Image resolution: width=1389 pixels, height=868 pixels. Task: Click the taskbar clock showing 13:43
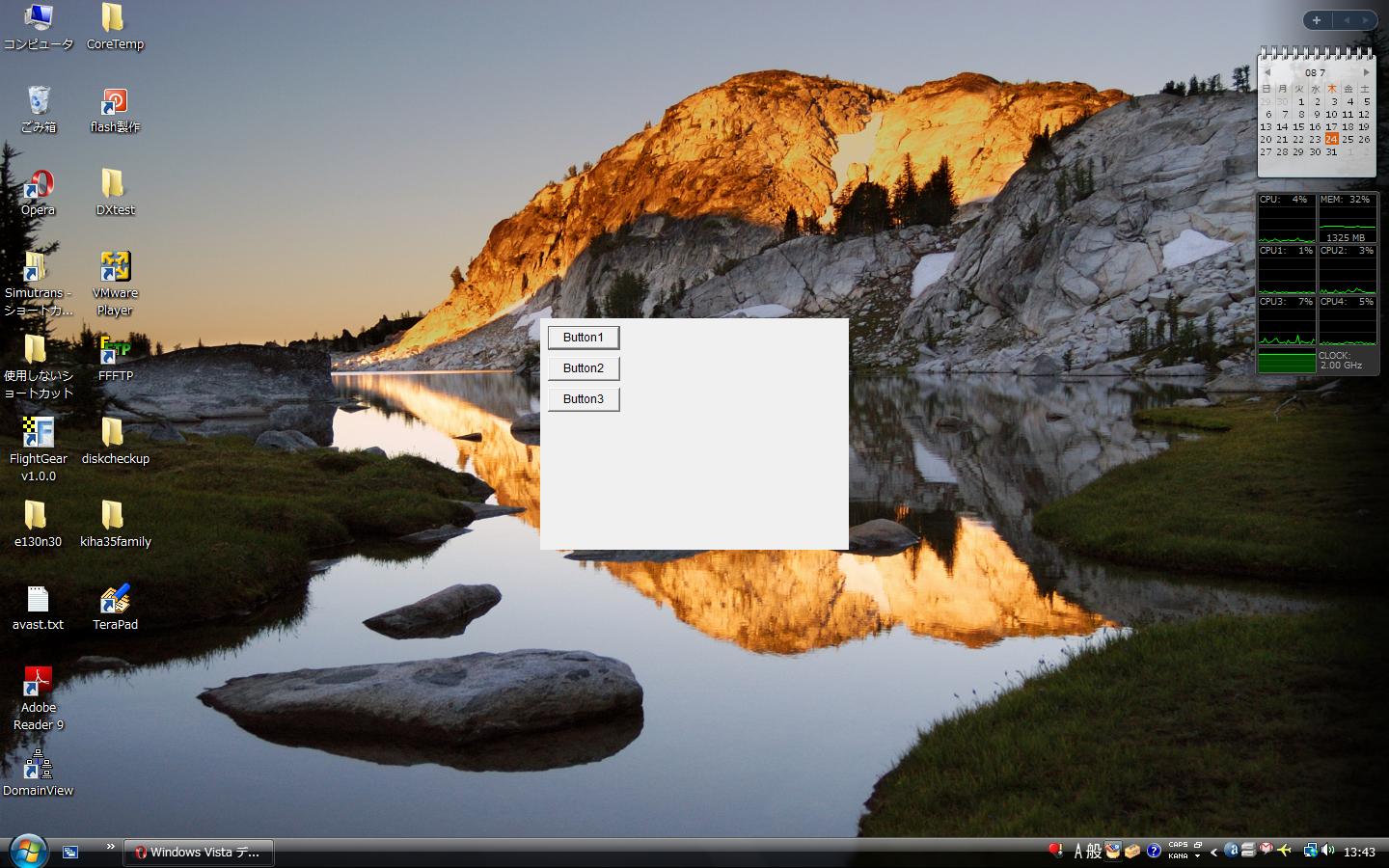(1359, 853)
